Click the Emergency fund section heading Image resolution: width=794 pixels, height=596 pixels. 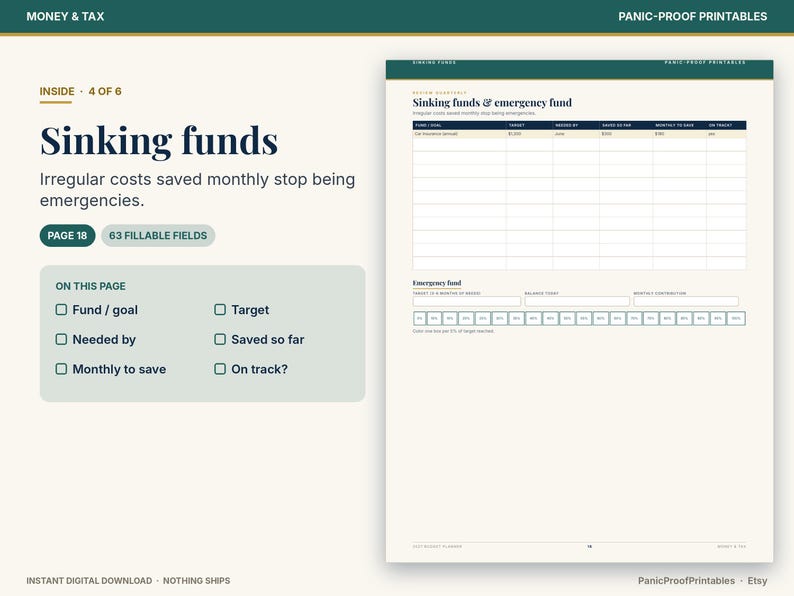[436, 283]
